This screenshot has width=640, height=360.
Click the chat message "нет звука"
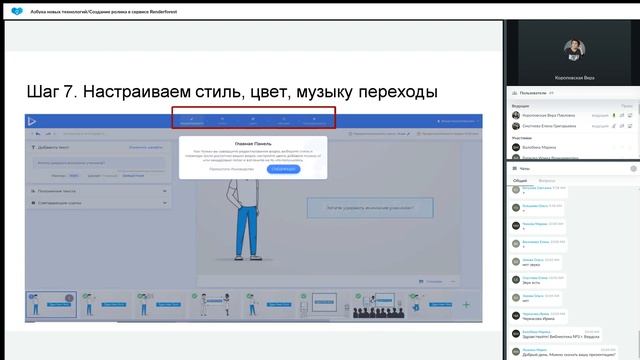pyautogui.click(x=531, y=265)
